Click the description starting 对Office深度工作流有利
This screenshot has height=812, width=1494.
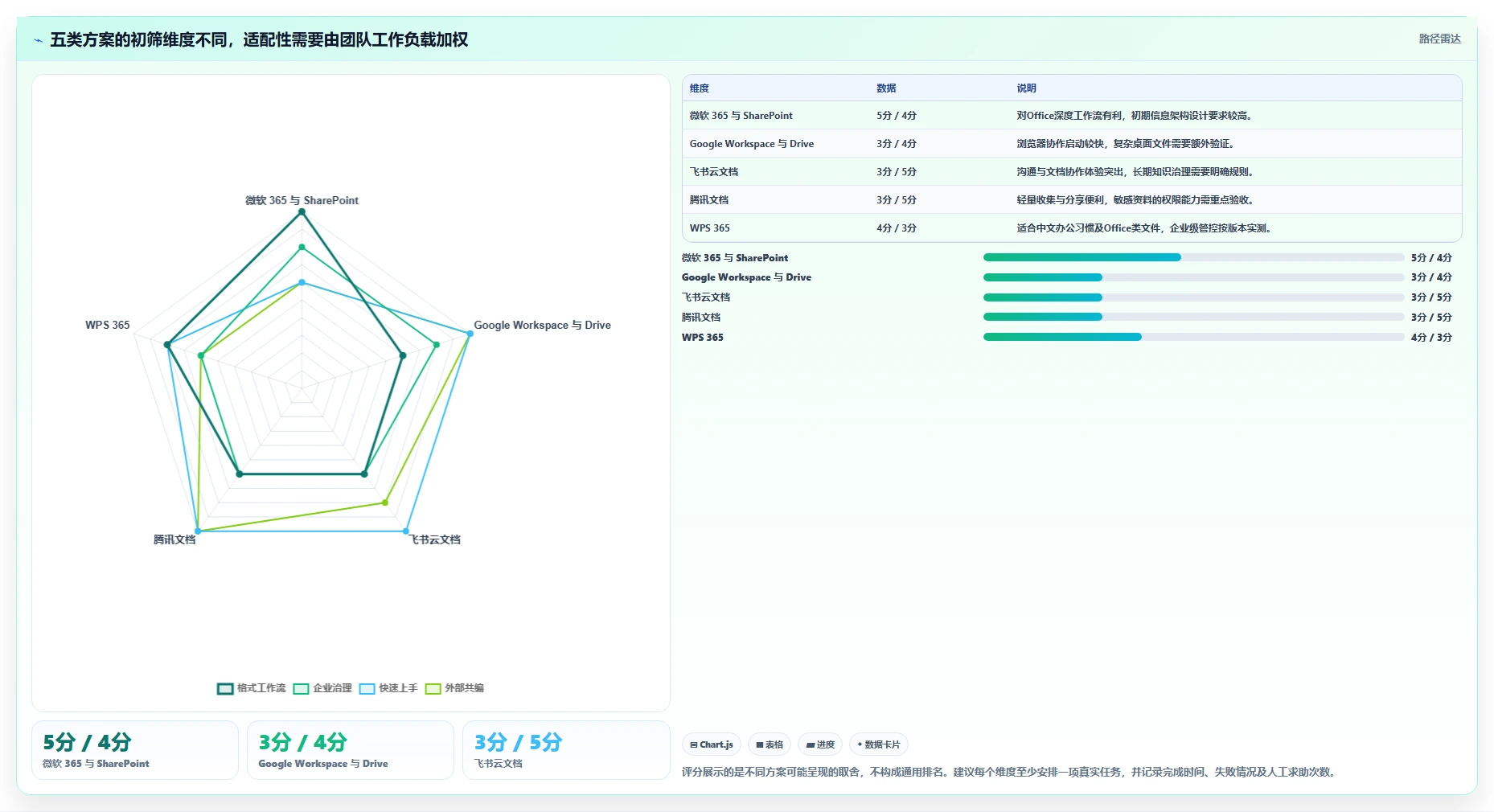click(x=1135, y=115)
